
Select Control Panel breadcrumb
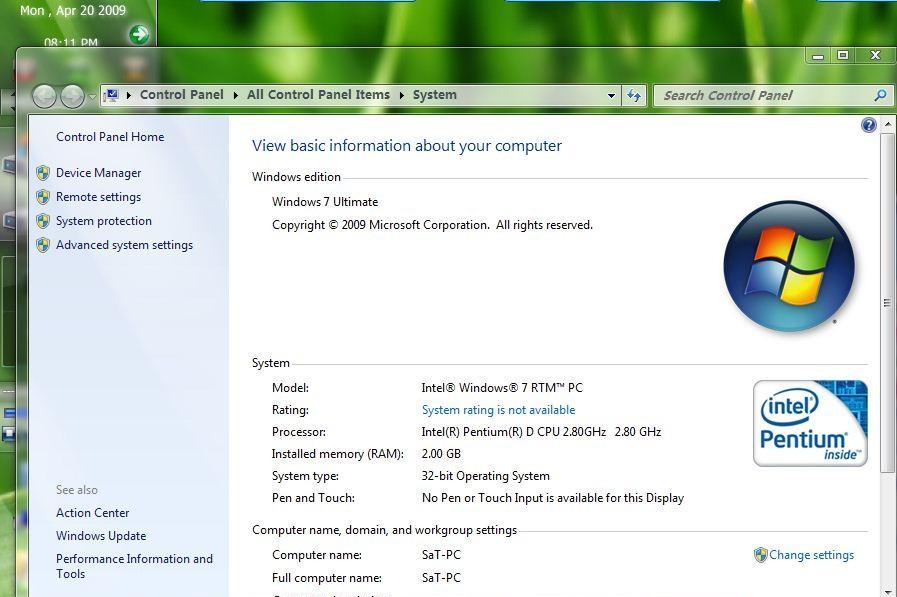coord(182,95)
